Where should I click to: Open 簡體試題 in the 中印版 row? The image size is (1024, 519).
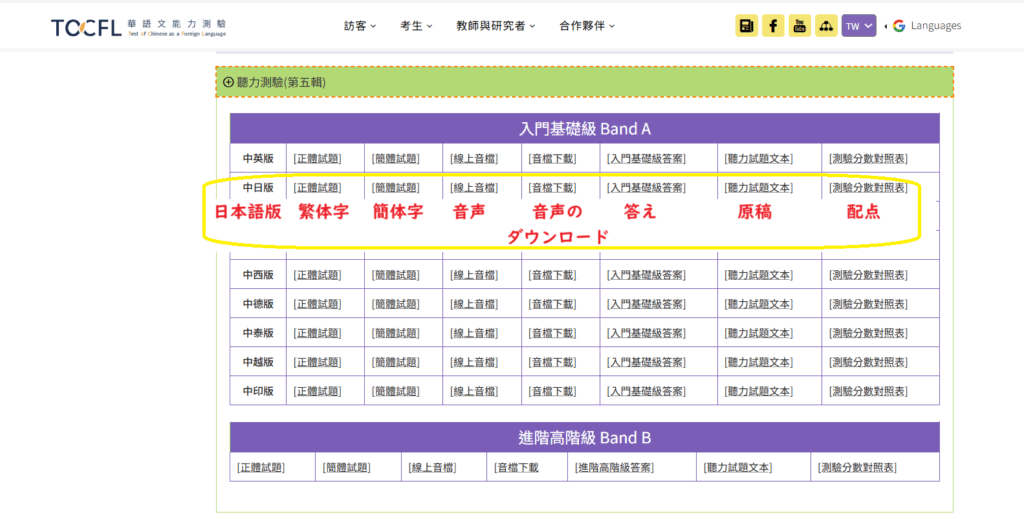tap(395, 391)
